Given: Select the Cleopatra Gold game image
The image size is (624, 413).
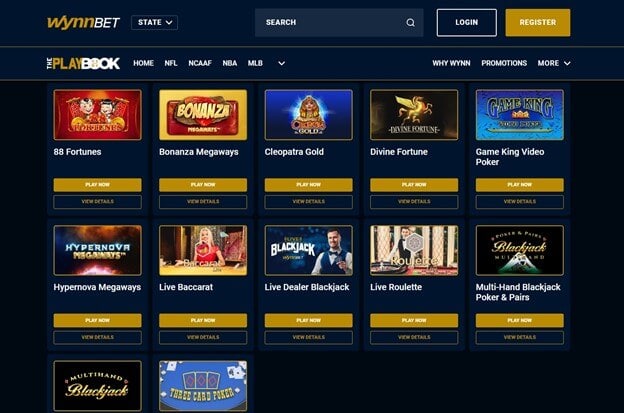Looking at the screenshot, I should (x=308, y=115).
